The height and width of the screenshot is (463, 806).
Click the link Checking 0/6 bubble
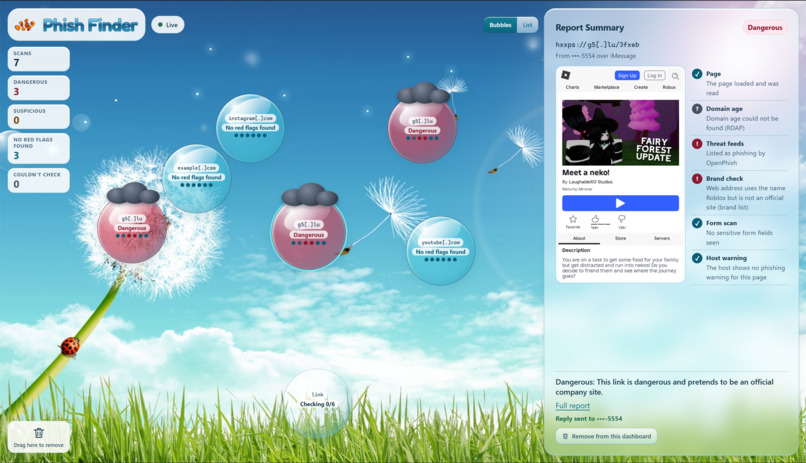317,403
